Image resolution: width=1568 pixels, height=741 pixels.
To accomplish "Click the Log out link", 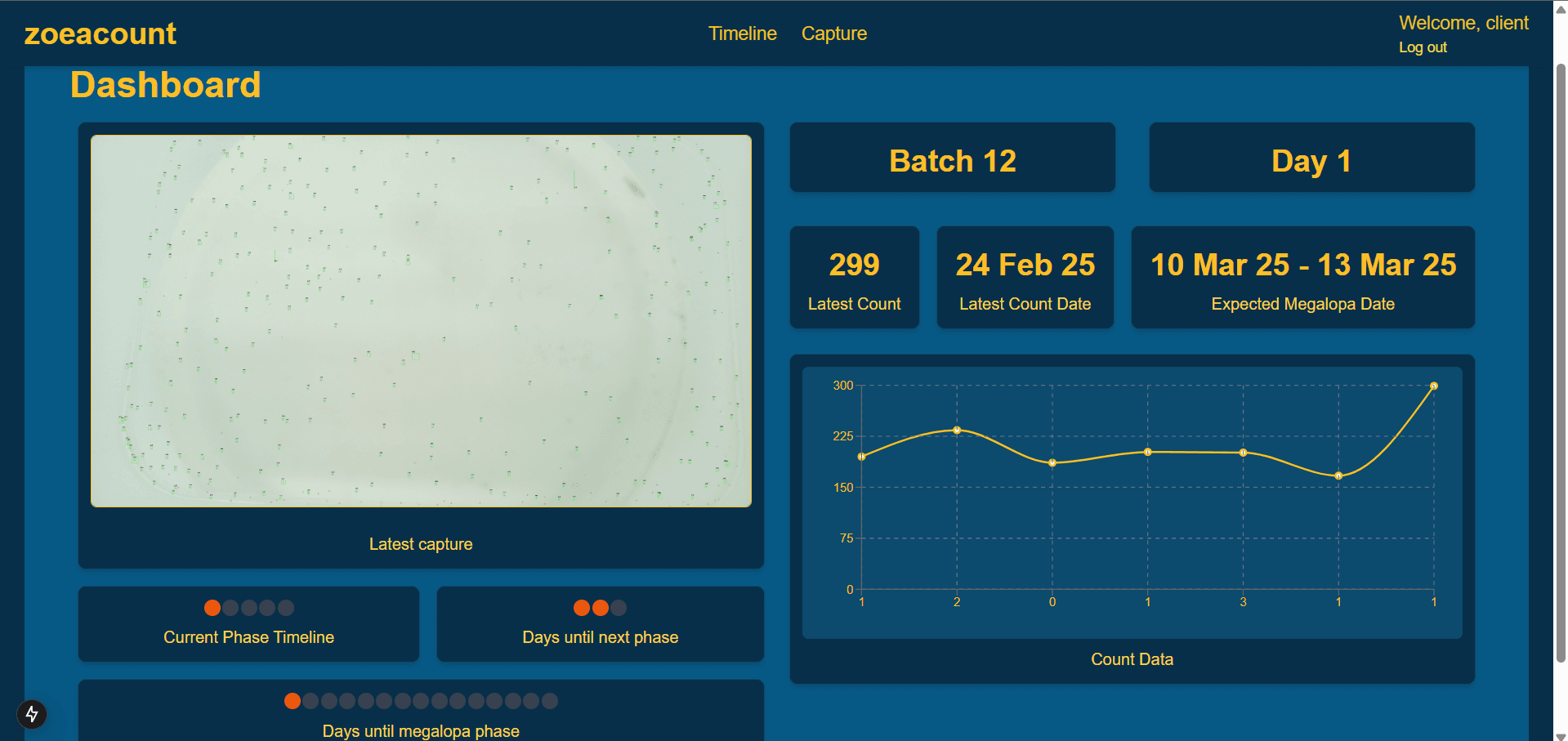I will (x=1422, y=47).
